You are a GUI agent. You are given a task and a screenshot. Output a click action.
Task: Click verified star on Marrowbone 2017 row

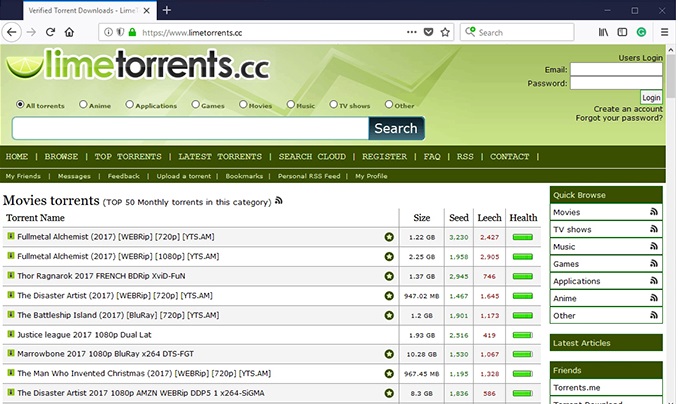389,354
